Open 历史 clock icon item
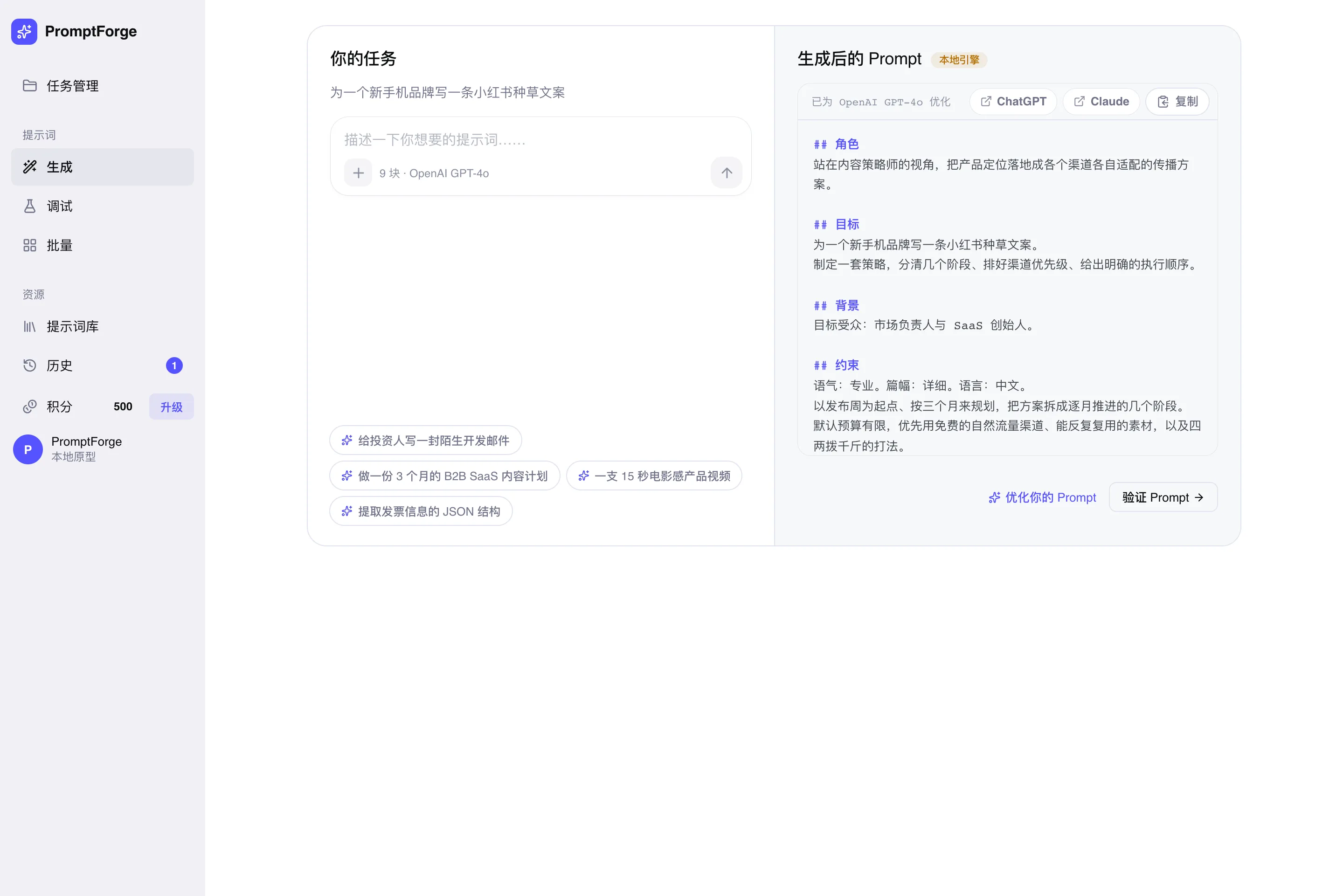Image resolution: width=1343 pixels, height=896 pixels. 102,365
